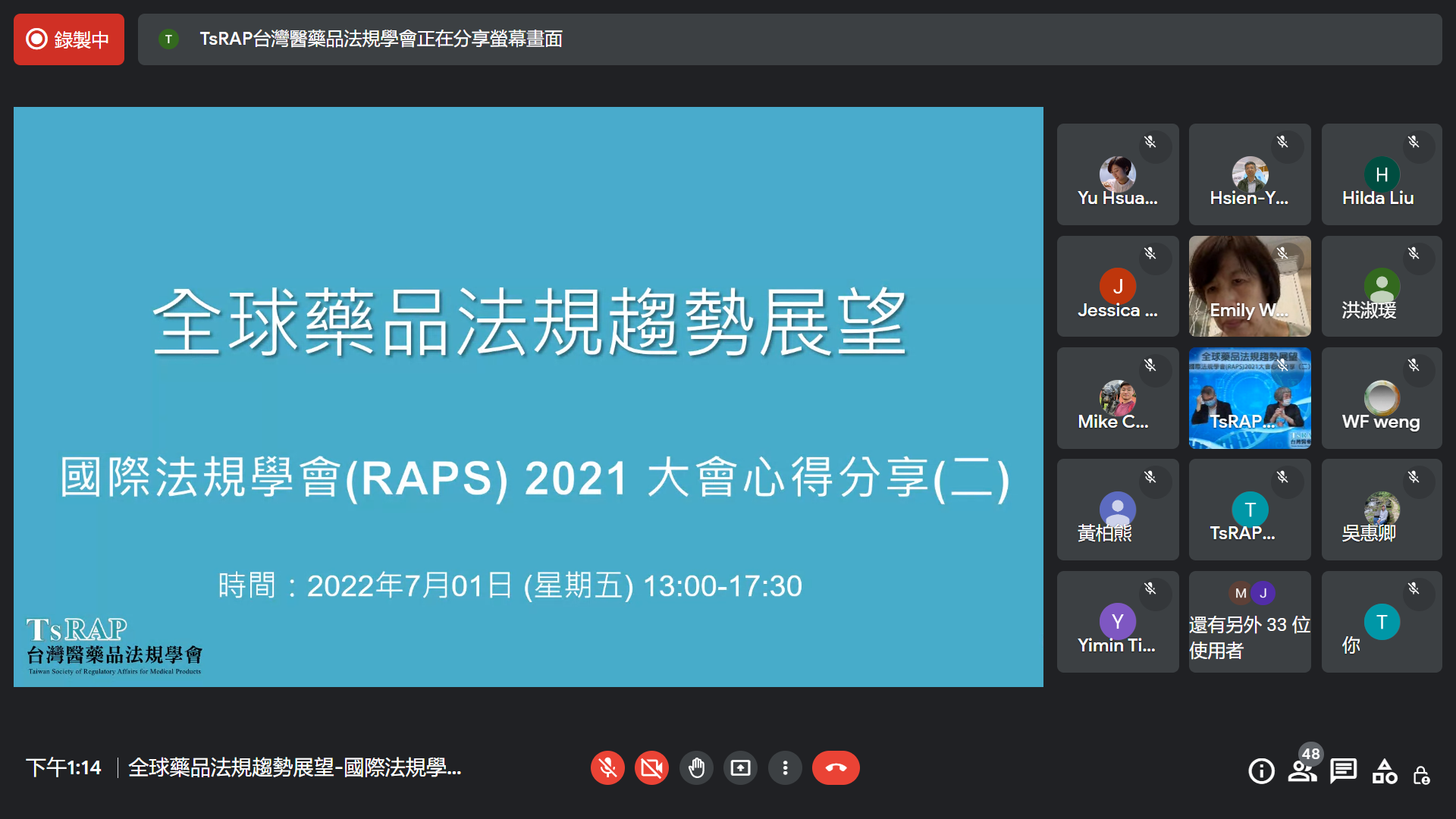Screen dimensions: 1456x819
Task: Turn on the camera button
Action: [651, 768]
